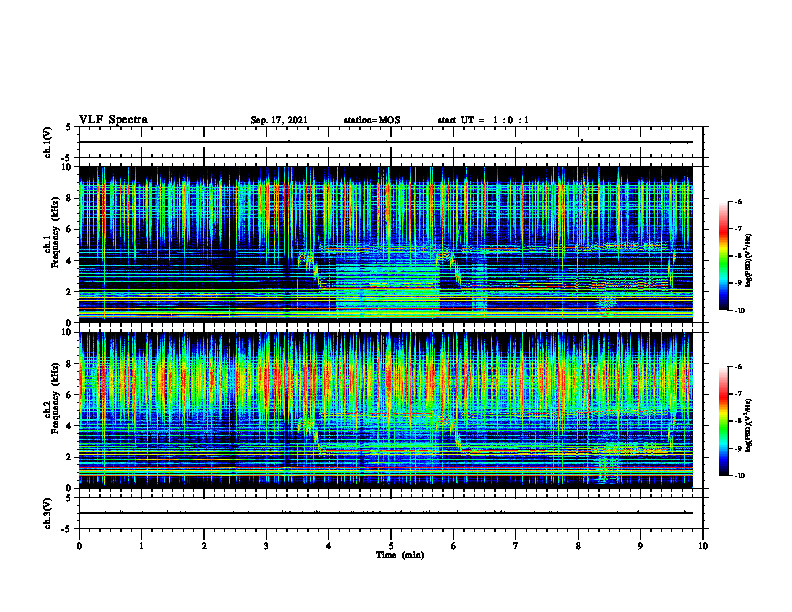Click time axis tick label "9"
This screenshot has height=612, width=792.
coord(640,546)
